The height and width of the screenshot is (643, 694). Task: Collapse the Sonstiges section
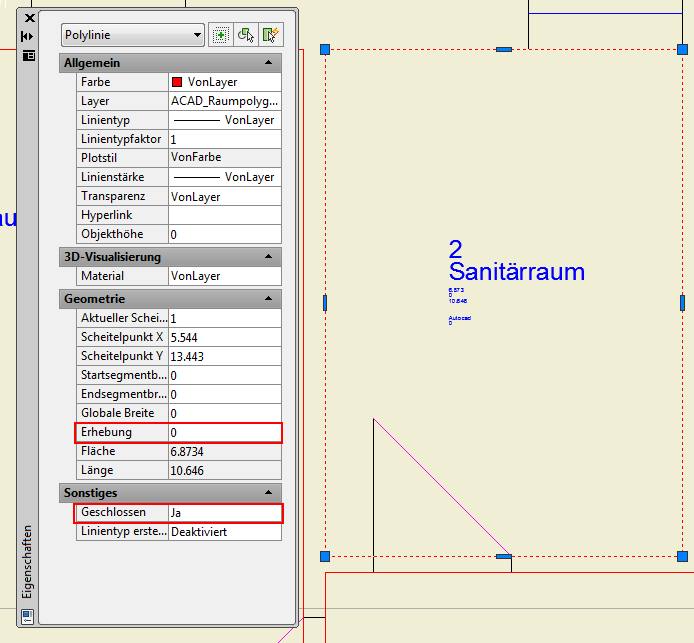tap(268, 493)
